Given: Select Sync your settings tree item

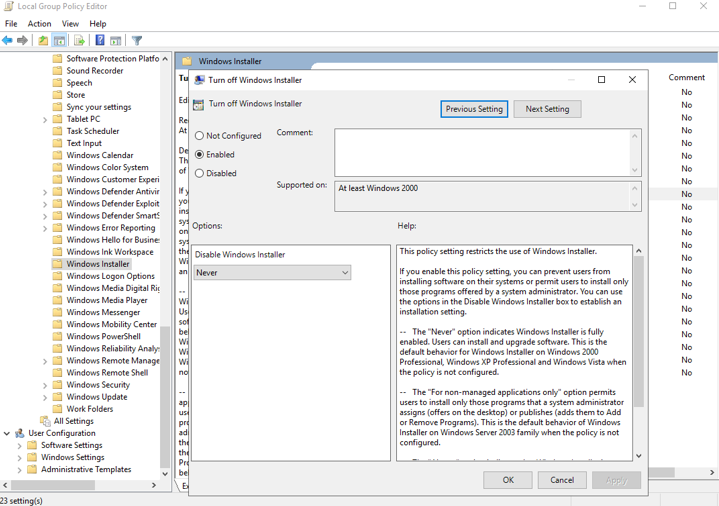Looking at the screenshot, I should (x=99, y=107).
